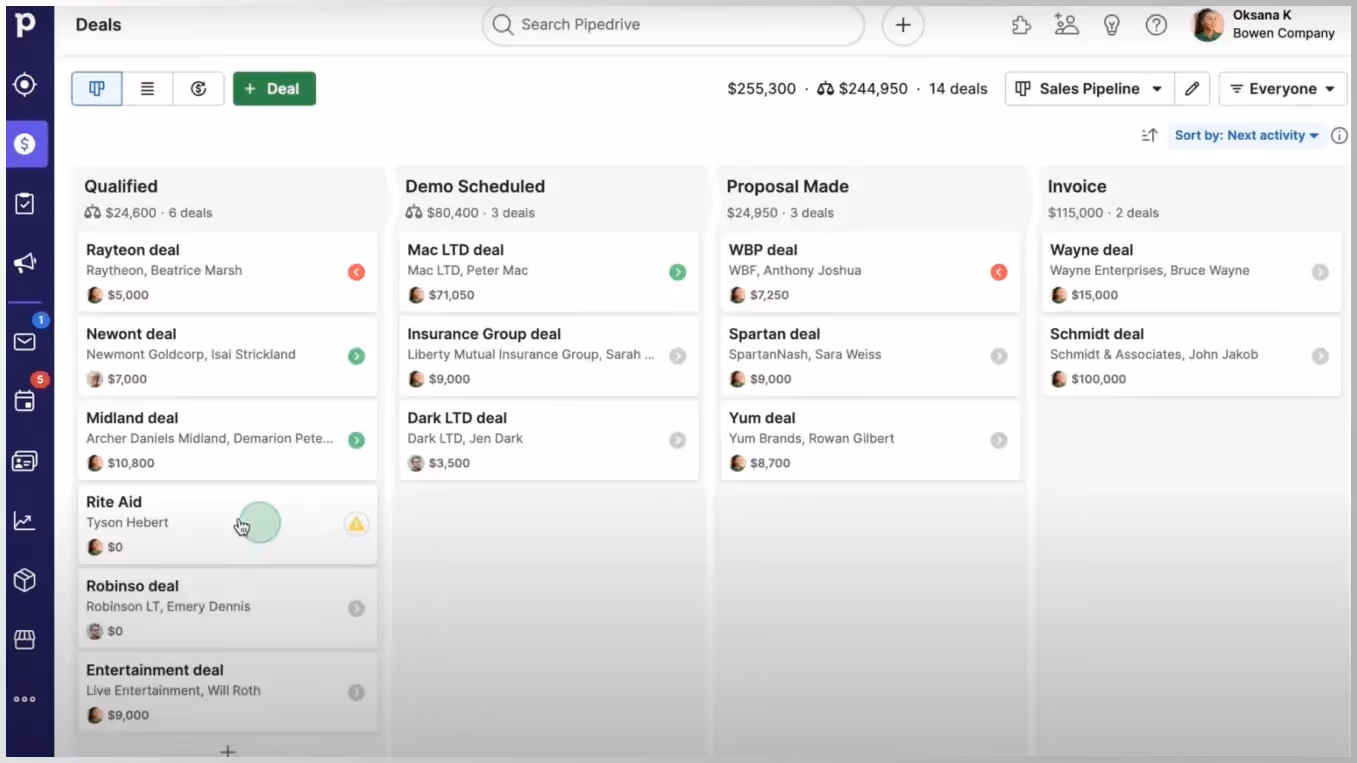Click the Yum deal card title
Image resolution: width=1357 pixels, height=763 pixels.
point(762,418)
